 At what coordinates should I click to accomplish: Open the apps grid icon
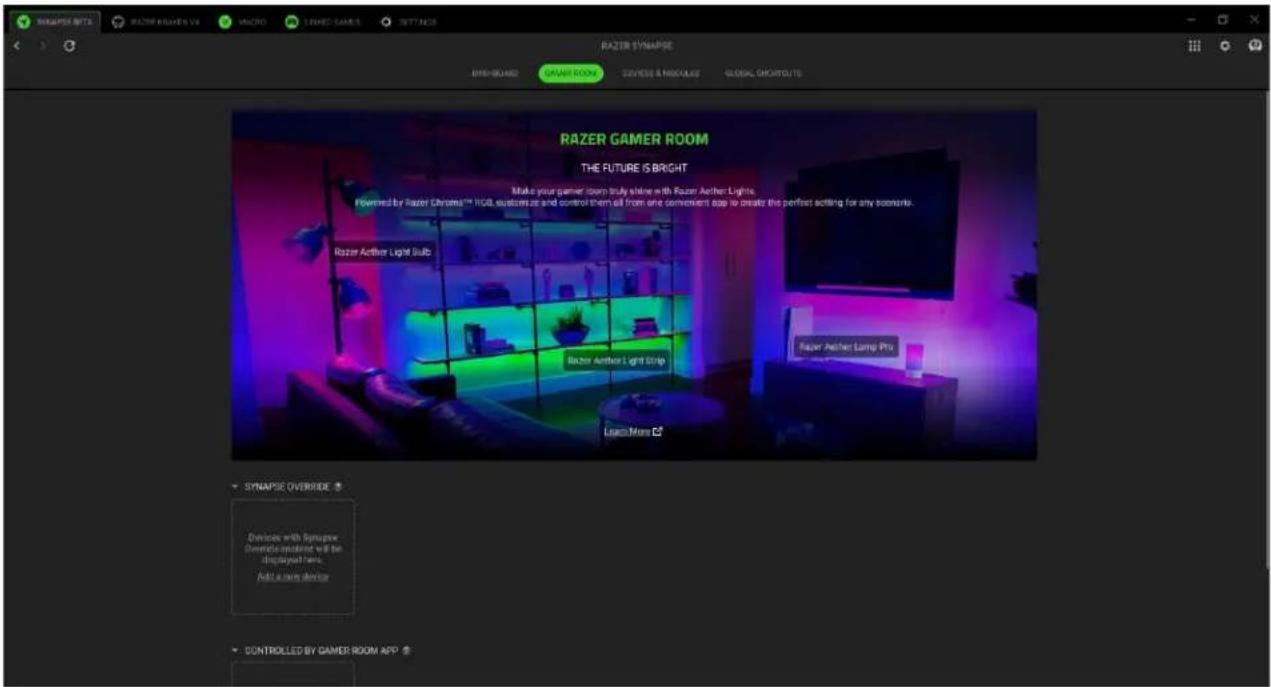click(x=1194, y=47)
